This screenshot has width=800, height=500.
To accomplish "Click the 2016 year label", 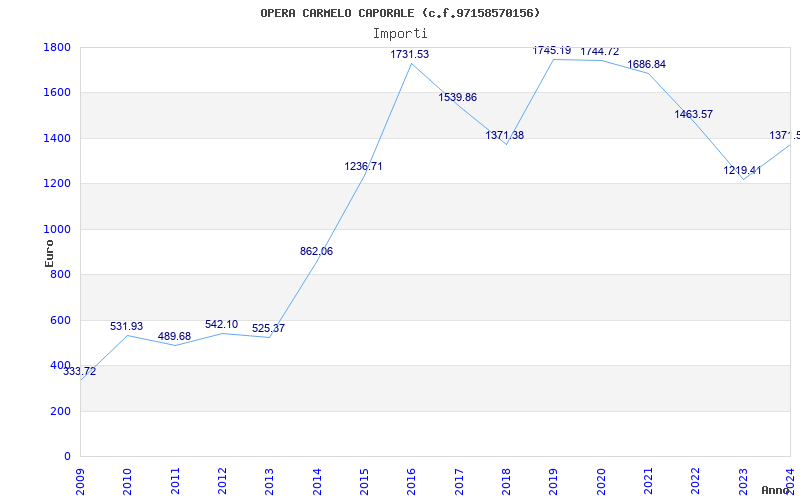I will click(412, 482).
